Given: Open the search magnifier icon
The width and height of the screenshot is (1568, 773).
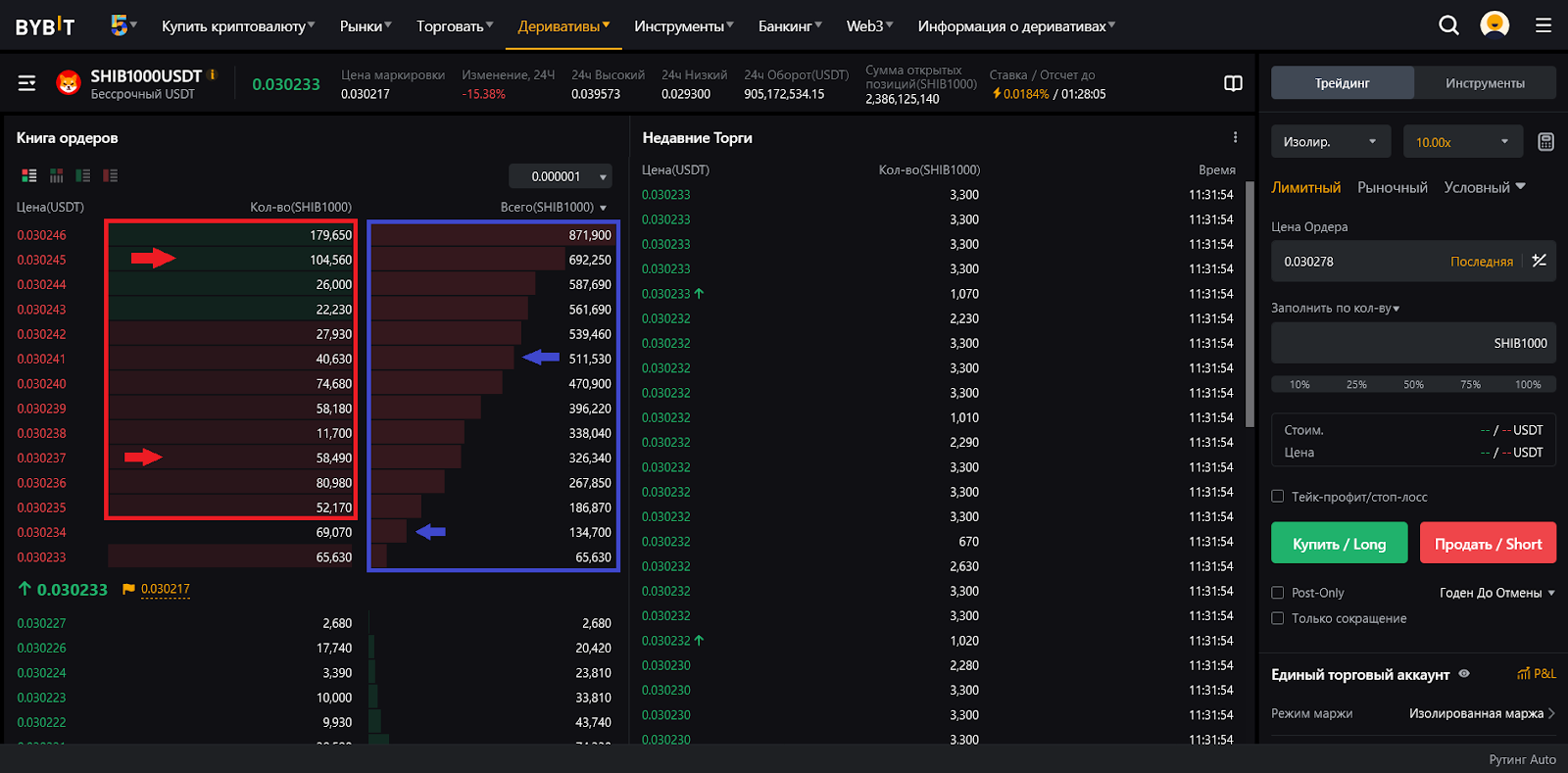Looking at the screenshot, I should 1448,25.
